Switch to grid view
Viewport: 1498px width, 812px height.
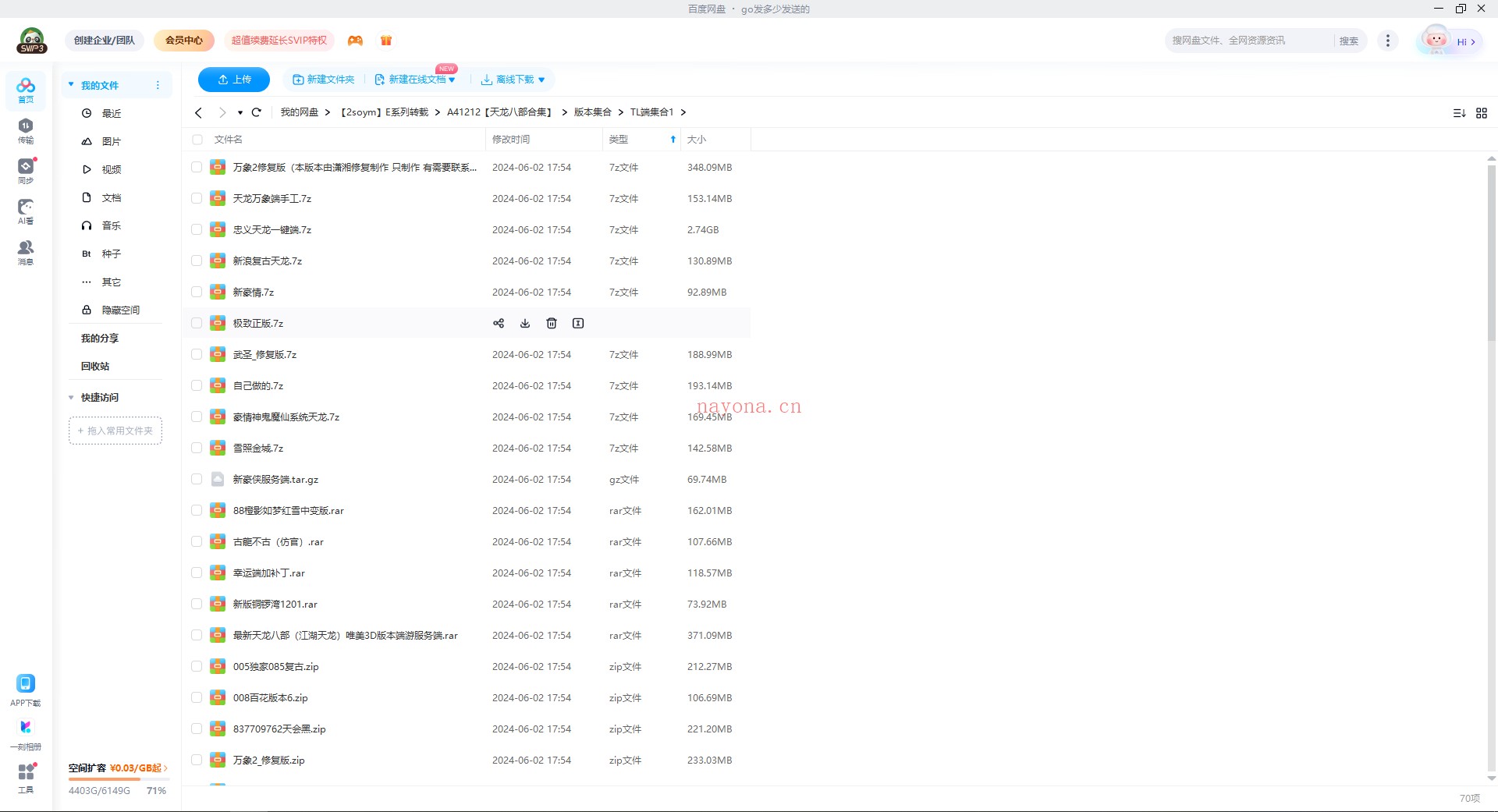pyautogui.click(x=1482, y=113)
